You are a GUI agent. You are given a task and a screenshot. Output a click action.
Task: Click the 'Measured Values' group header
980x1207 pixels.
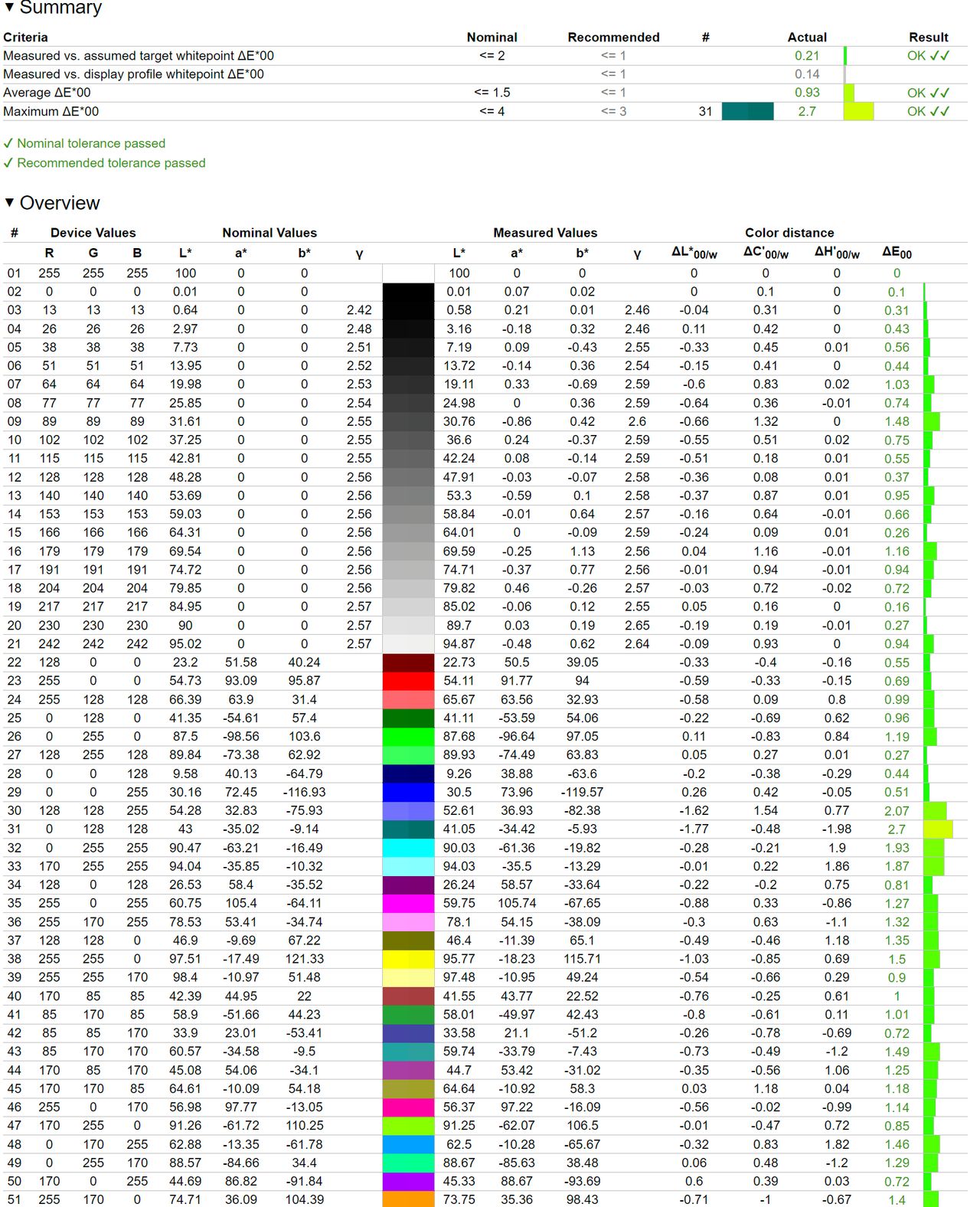click(x=545, y=233)
